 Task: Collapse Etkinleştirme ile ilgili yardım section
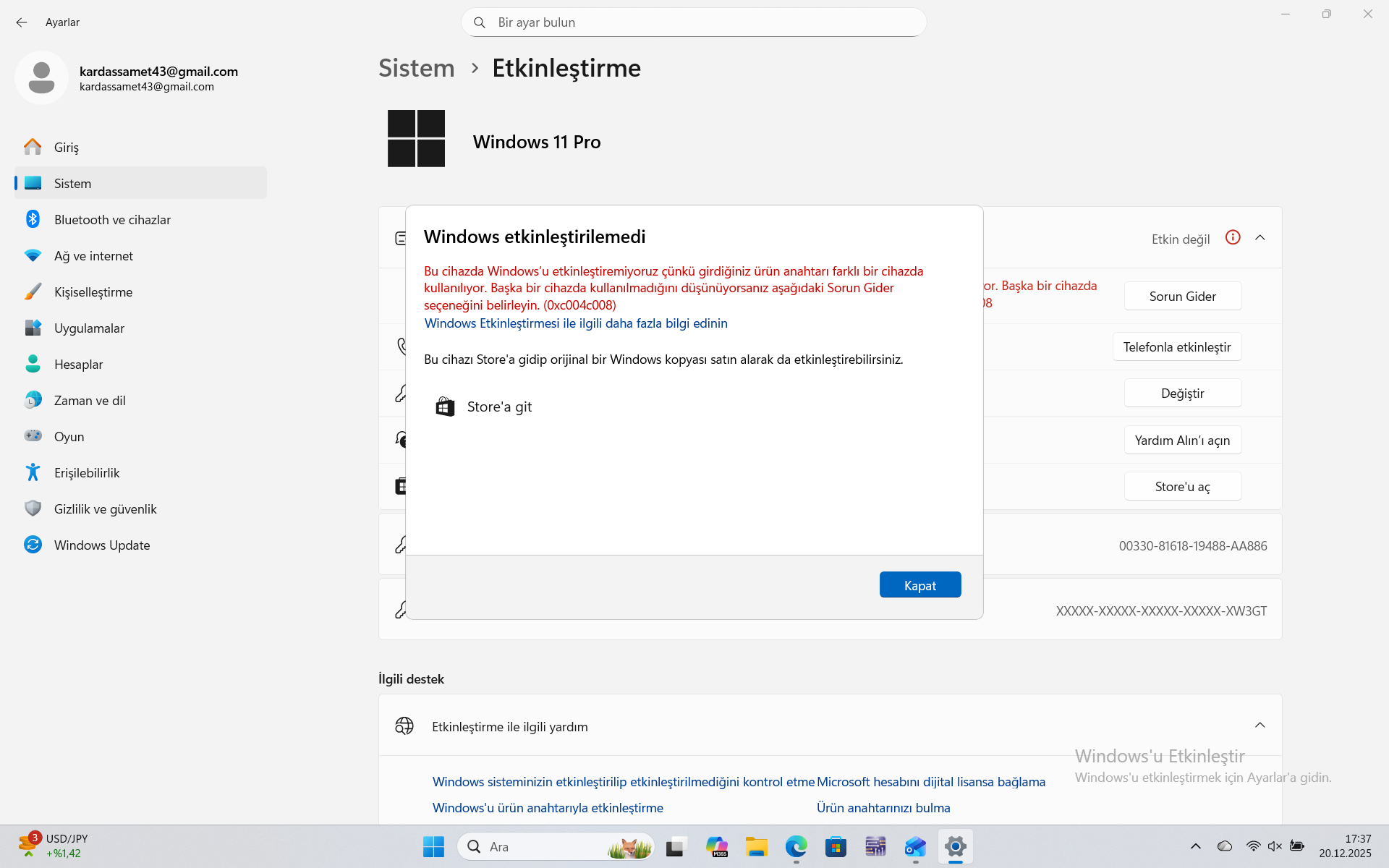point(1260,726)
